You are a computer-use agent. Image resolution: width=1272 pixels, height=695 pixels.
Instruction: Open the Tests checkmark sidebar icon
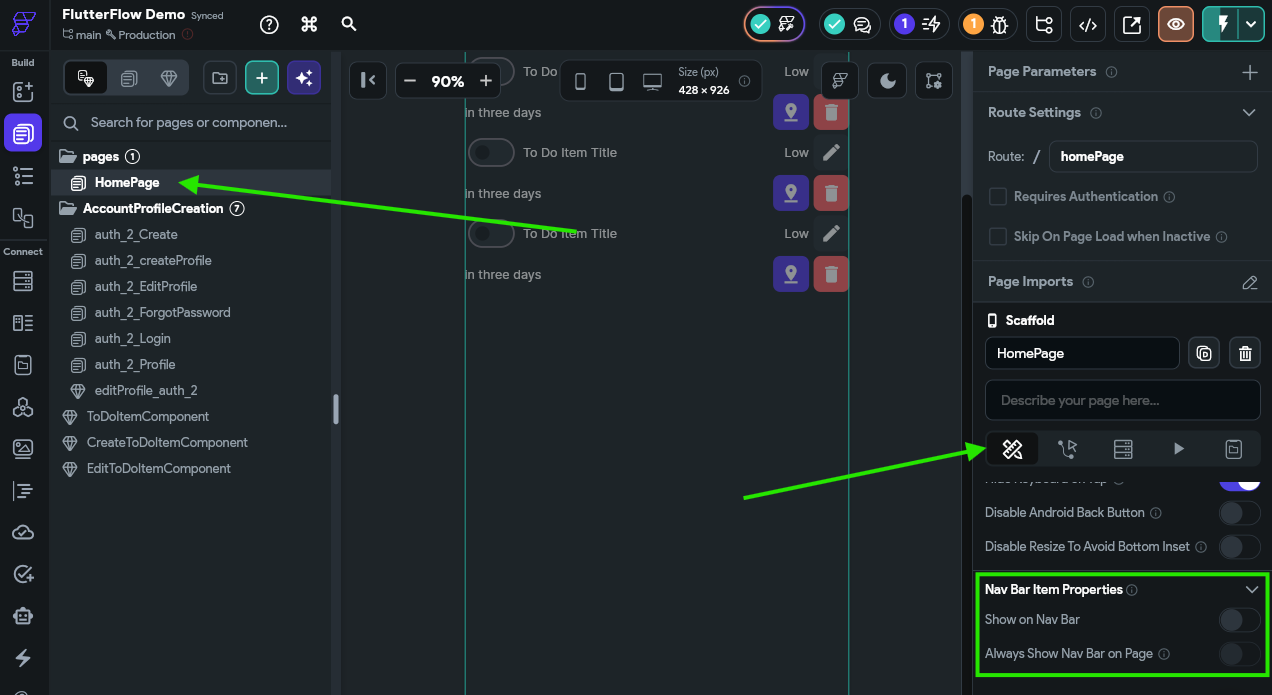coord(22,574)
